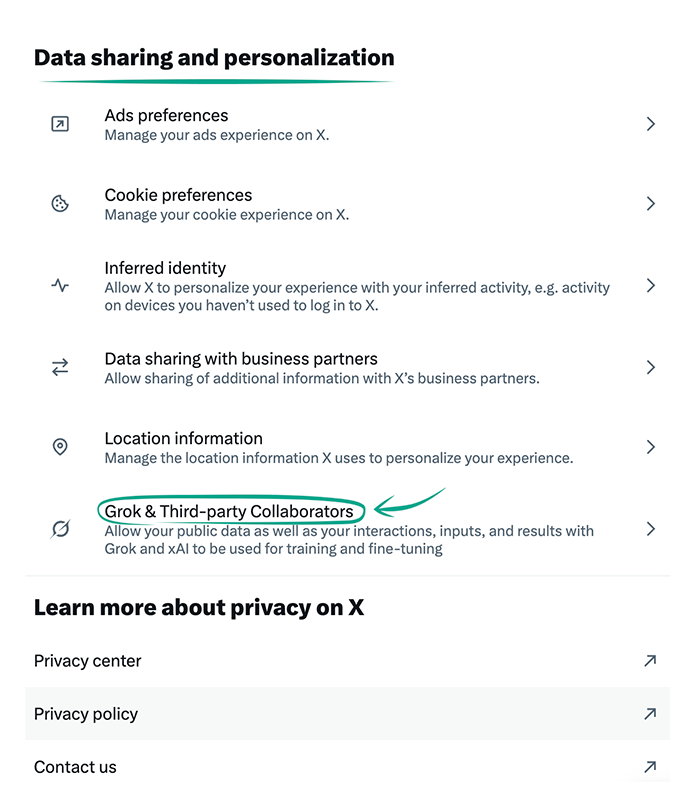This screenshot has height=801, width=700.
Task: Click the Location information pin icon
Action: pos(60,447)
